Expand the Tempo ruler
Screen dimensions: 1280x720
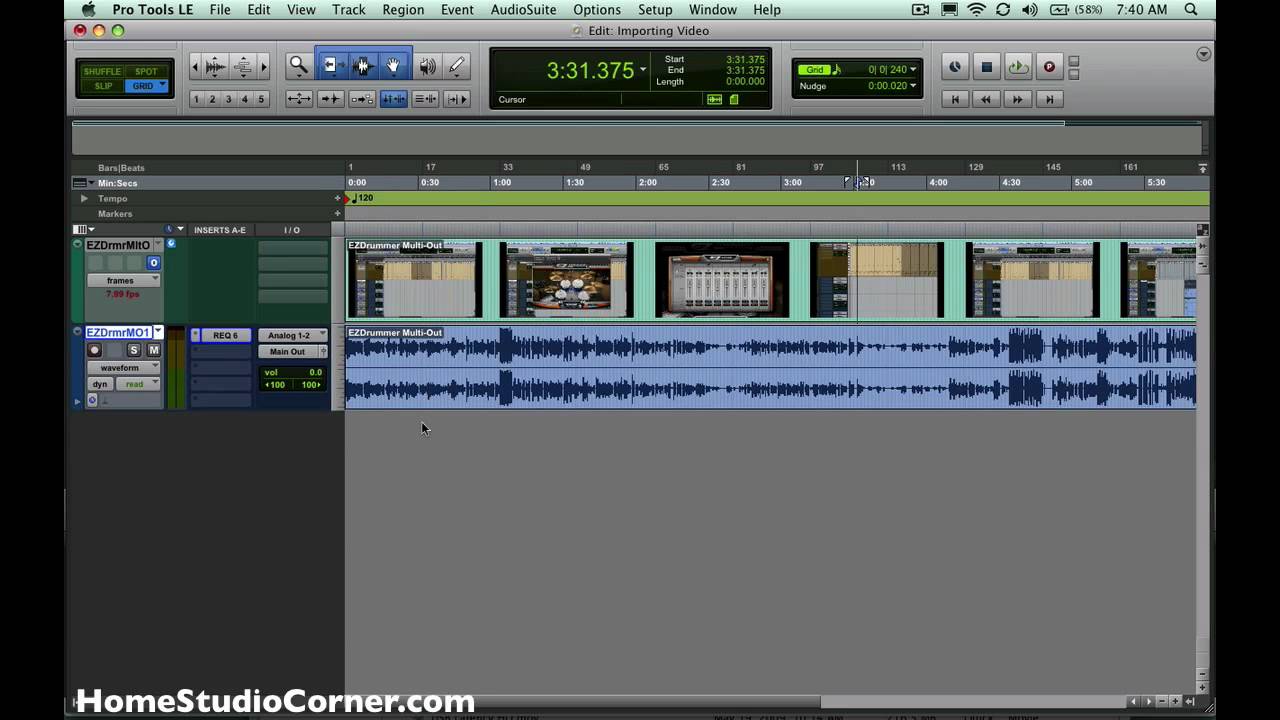(84, 199)
